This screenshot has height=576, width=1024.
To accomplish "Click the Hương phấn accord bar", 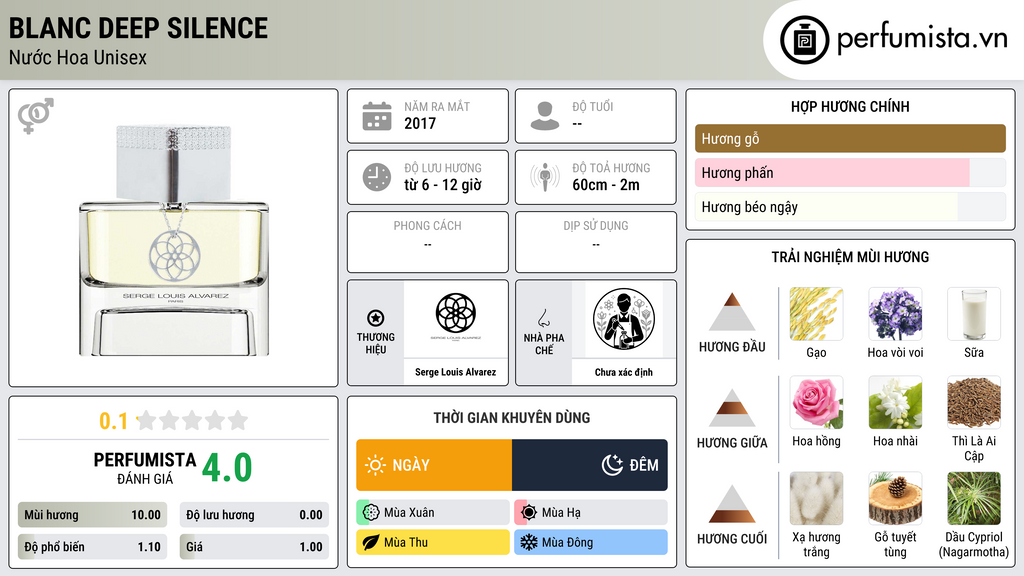I will pyautogui.click(x=850, y=172).
